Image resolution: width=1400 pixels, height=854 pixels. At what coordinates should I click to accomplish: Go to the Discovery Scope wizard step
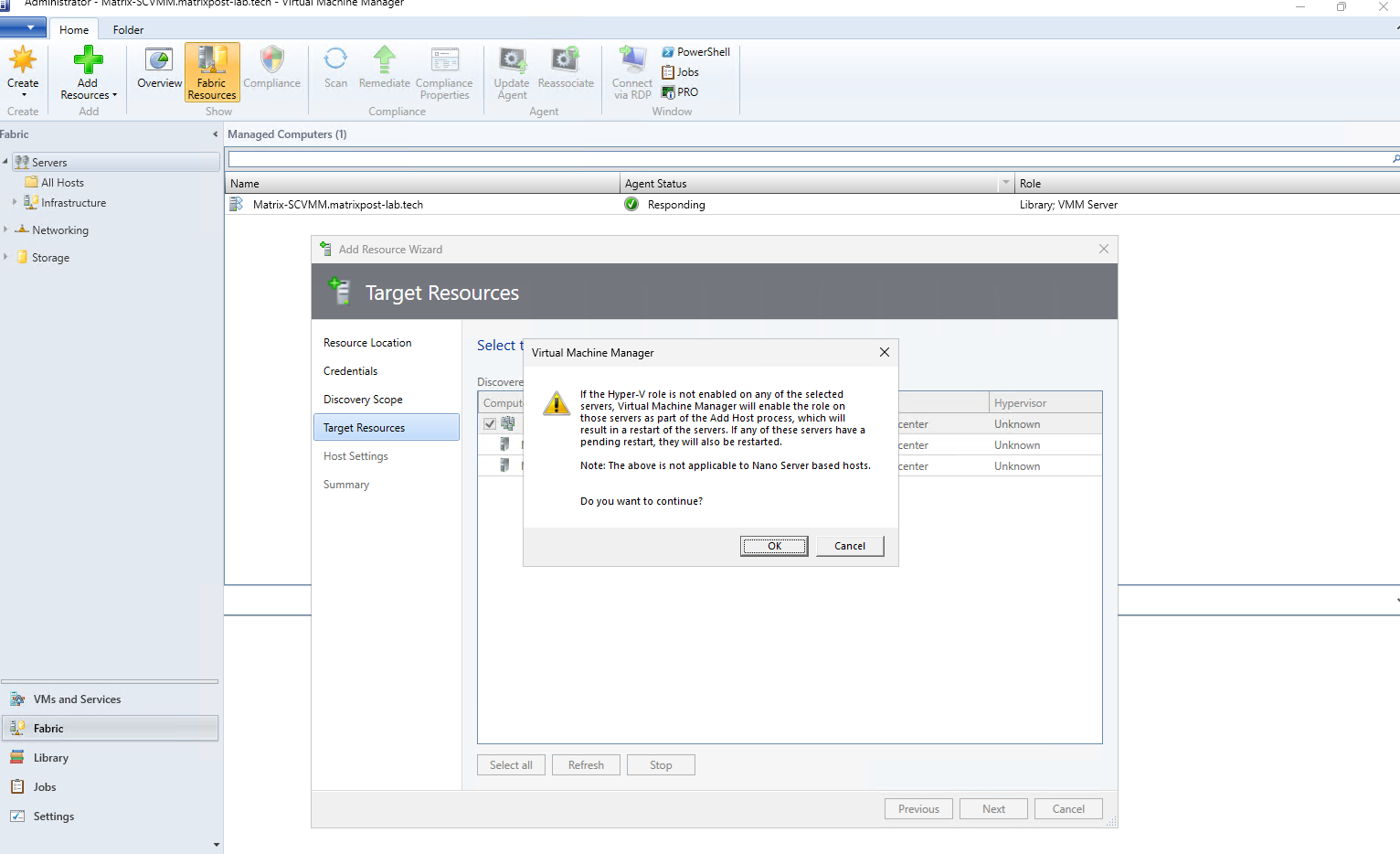(x=363, y=400)
